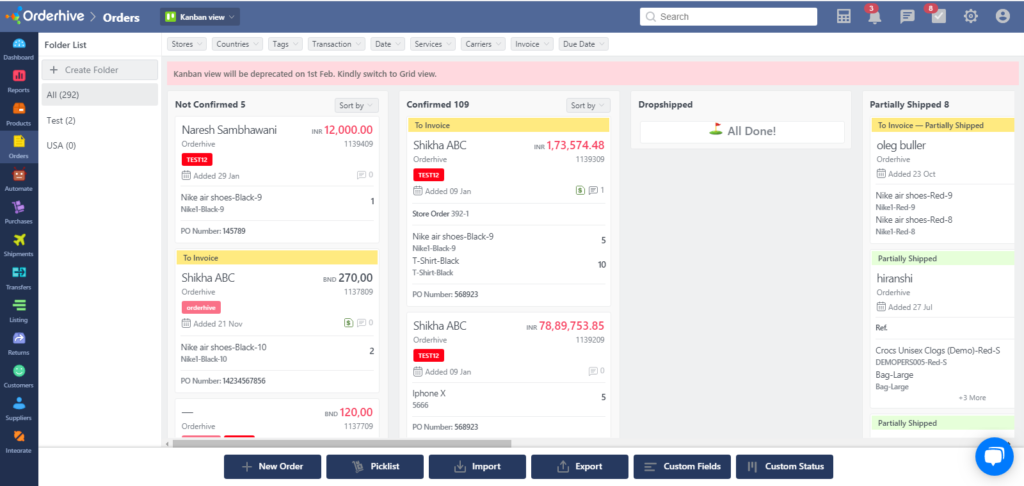
Task: Click the Create Folder button
Action: pos(100,70)
